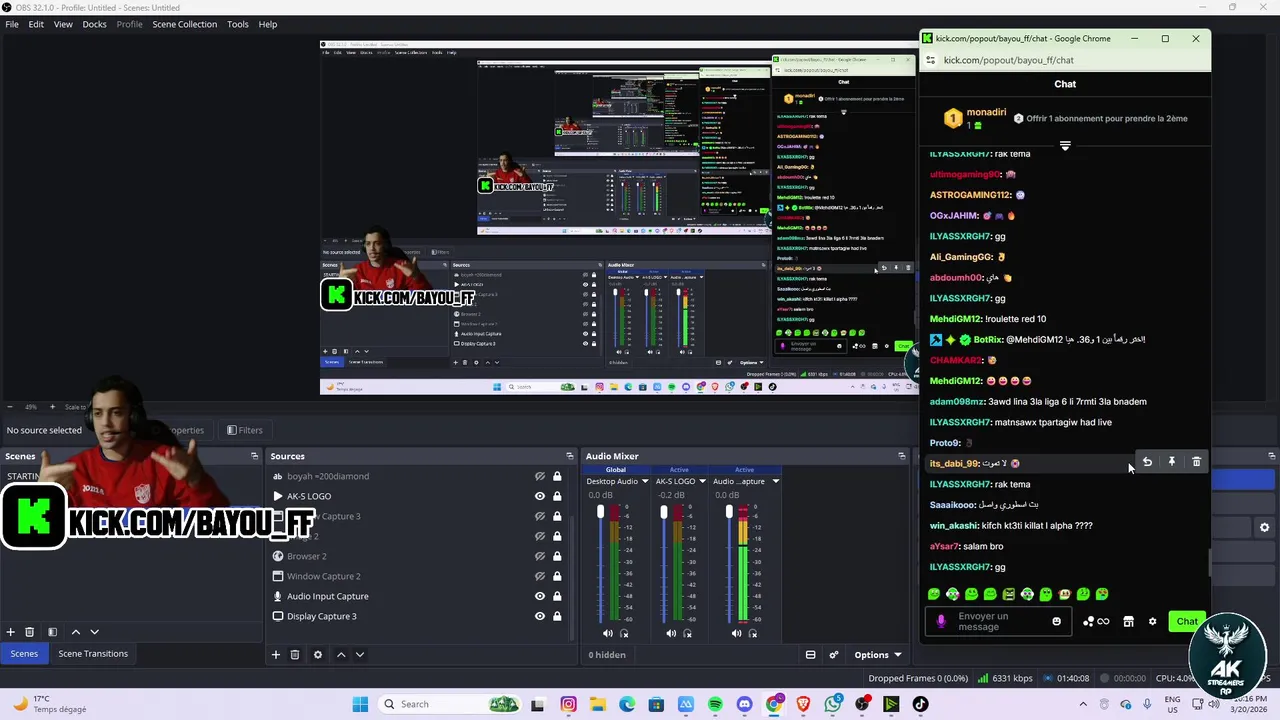Hide the Audio Input Capture source
This screenshot has width=1280, height=720.
point(540,596)
